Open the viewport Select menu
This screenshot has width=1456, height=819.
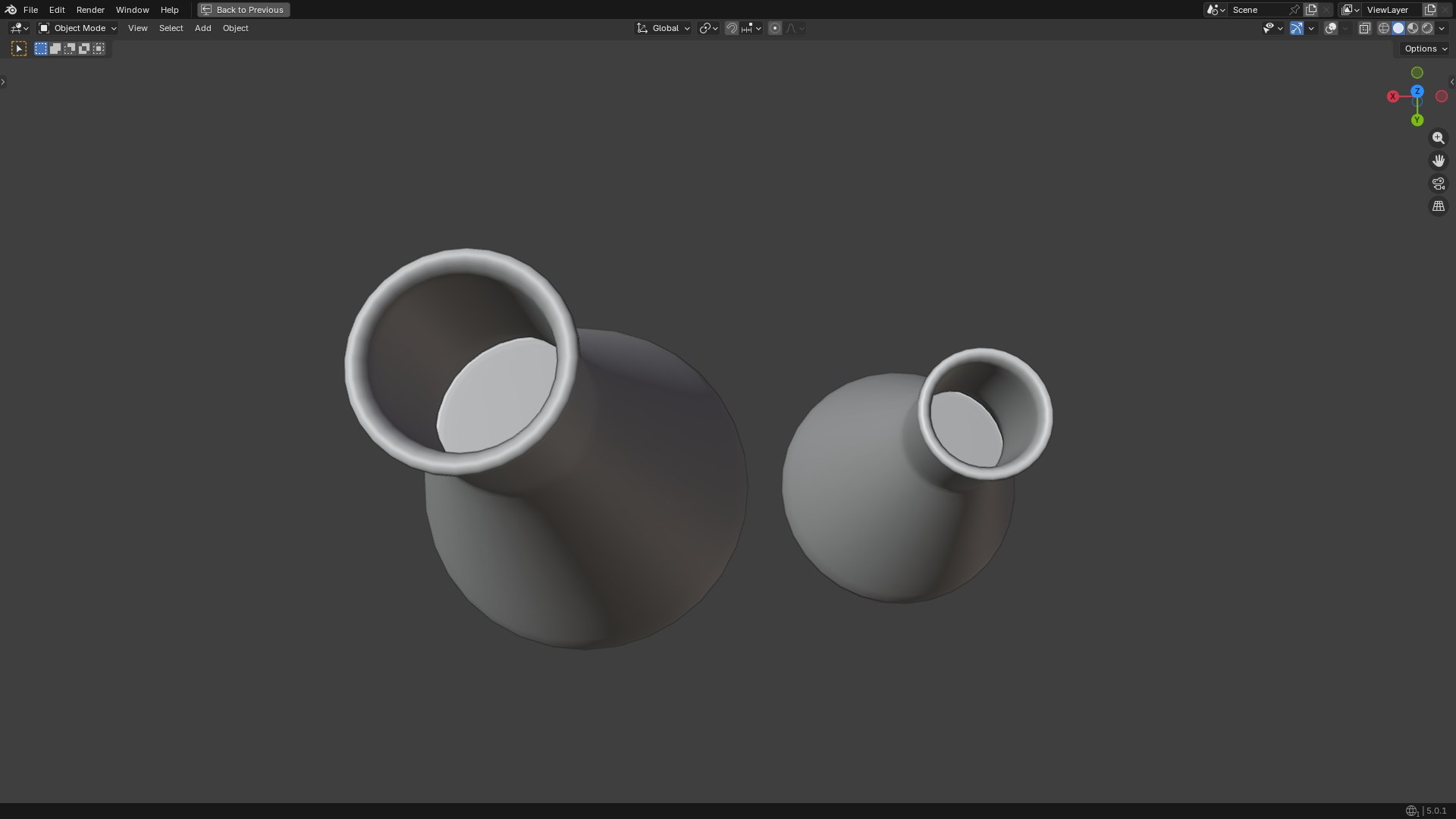pos(171,28)
